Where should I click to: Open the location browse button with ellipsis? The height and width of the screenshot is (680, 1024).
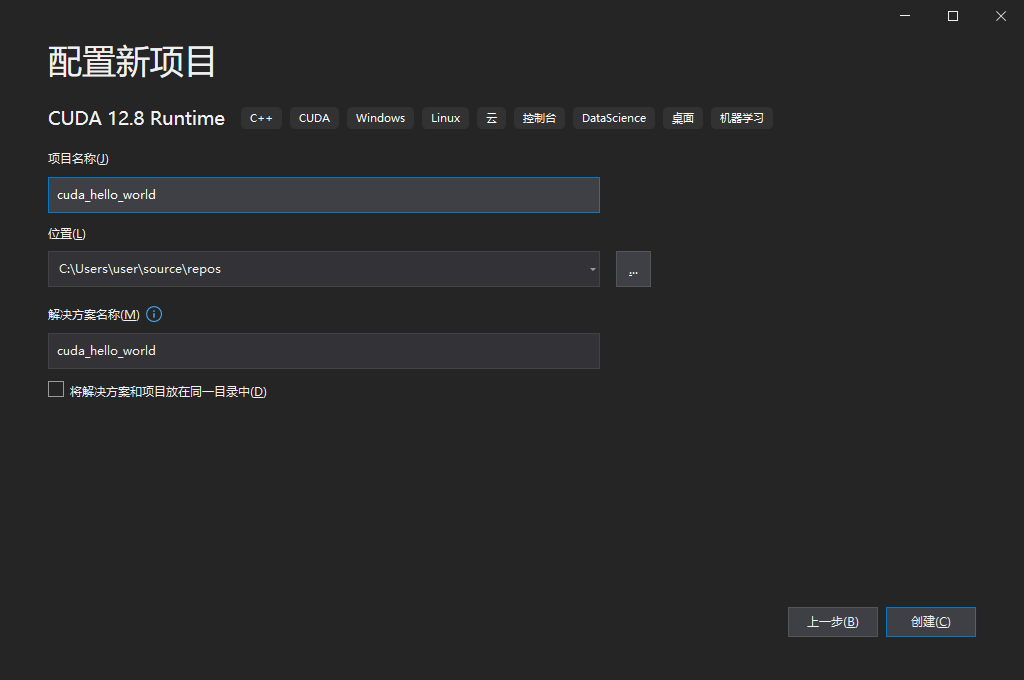(633, 269)
